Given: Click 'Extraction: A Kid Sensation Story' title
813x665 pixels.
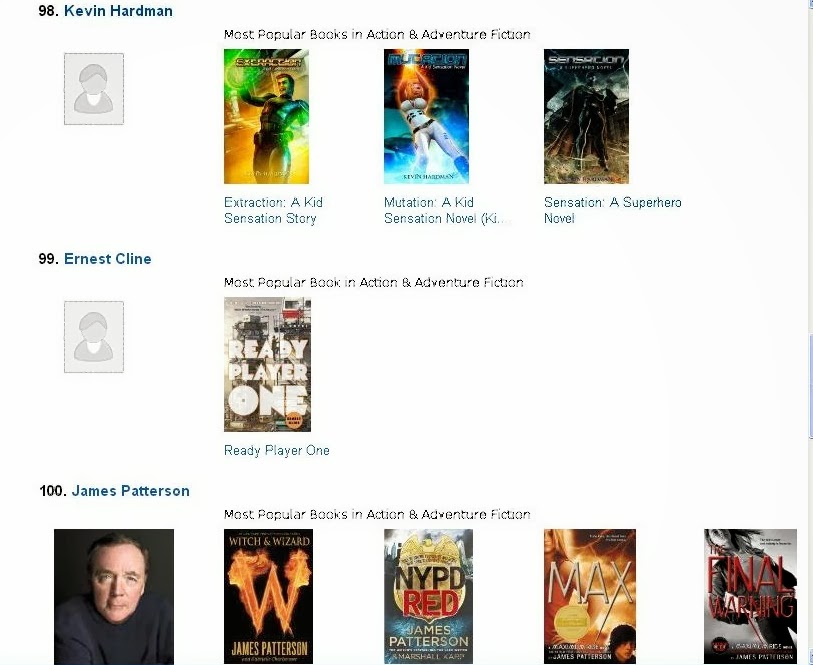Looking at the screenshot, I should (273, 210).
